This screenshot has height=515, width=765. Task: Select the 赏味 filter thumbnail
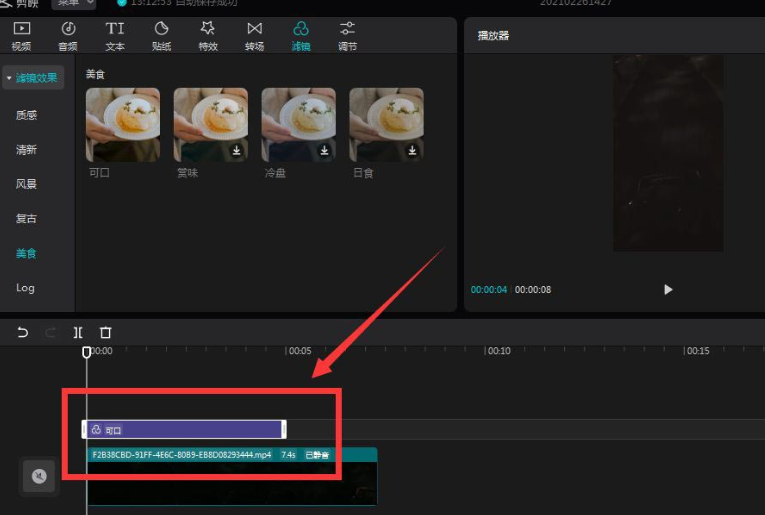click(211, 125)
